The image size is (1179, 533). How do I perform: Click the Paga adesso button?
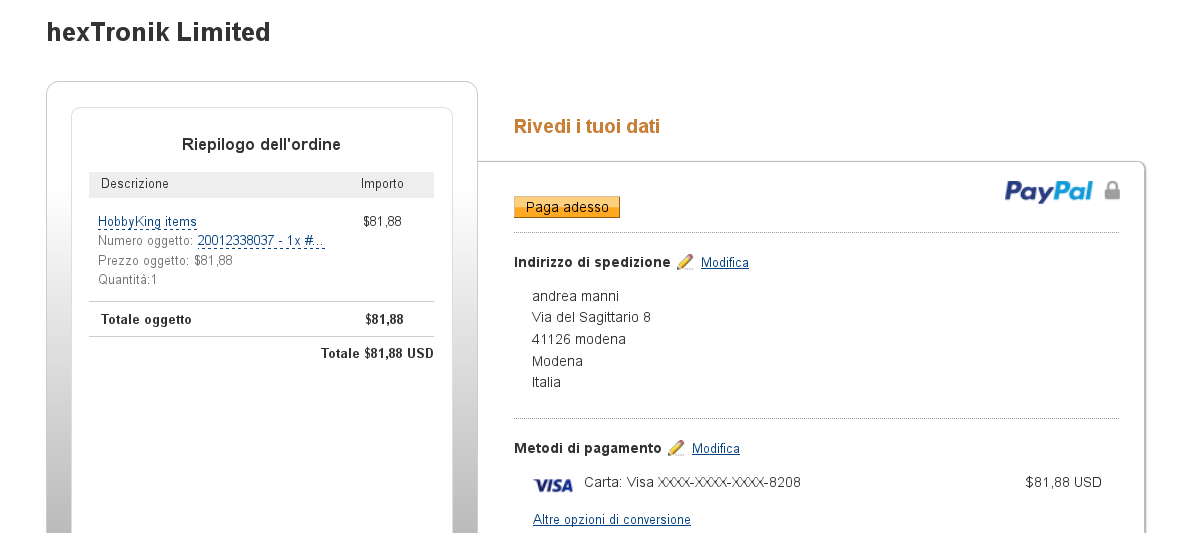(x=567, y=207)
